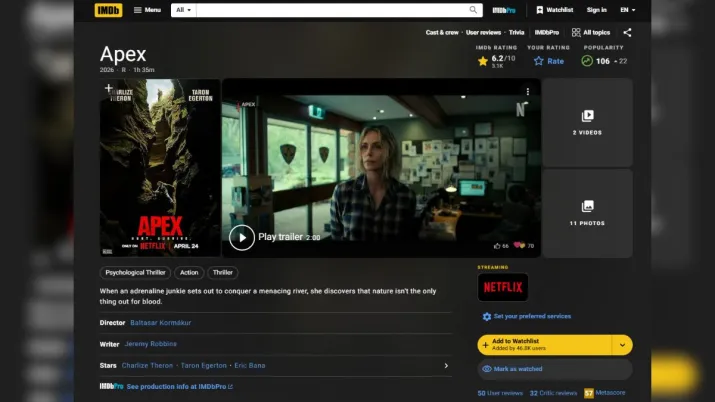This screenshot has height=402, width=715.
Task: Open the 32 Critic reviews link
Action: coord(553,393)
